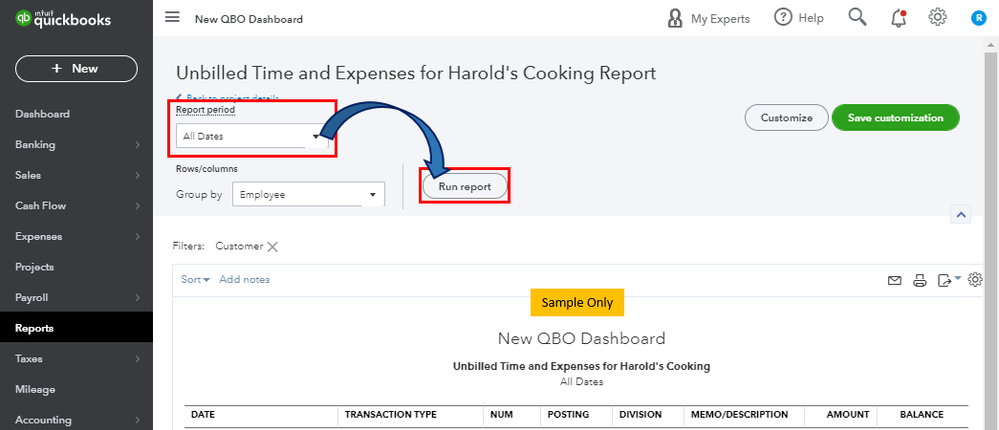999x430 pixels.
Task: Open the Banking sidebar menu
Action: pyautogui.click(x=36, y=144)
